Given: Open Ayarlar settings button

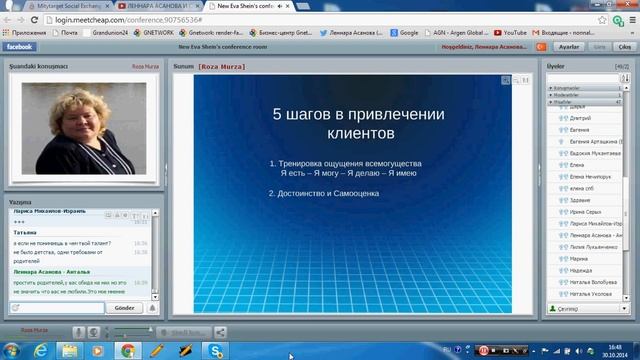Looking at the screenshot, I should tap(569, 47).
